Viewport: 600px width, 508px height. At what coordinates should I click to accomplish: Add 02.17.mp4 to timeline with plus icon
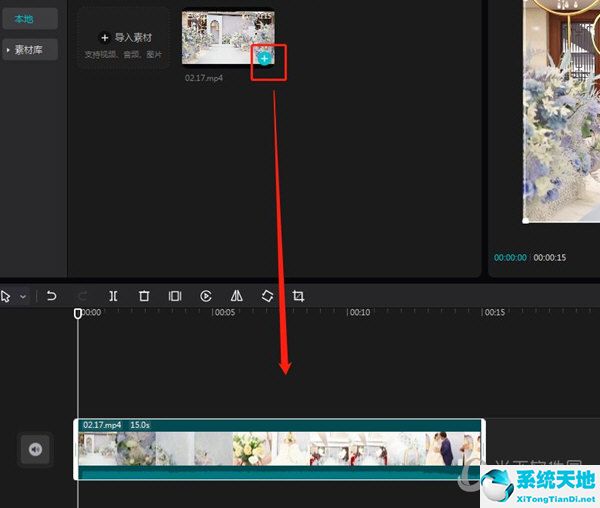pyautogui.click(x=264, y=59)
